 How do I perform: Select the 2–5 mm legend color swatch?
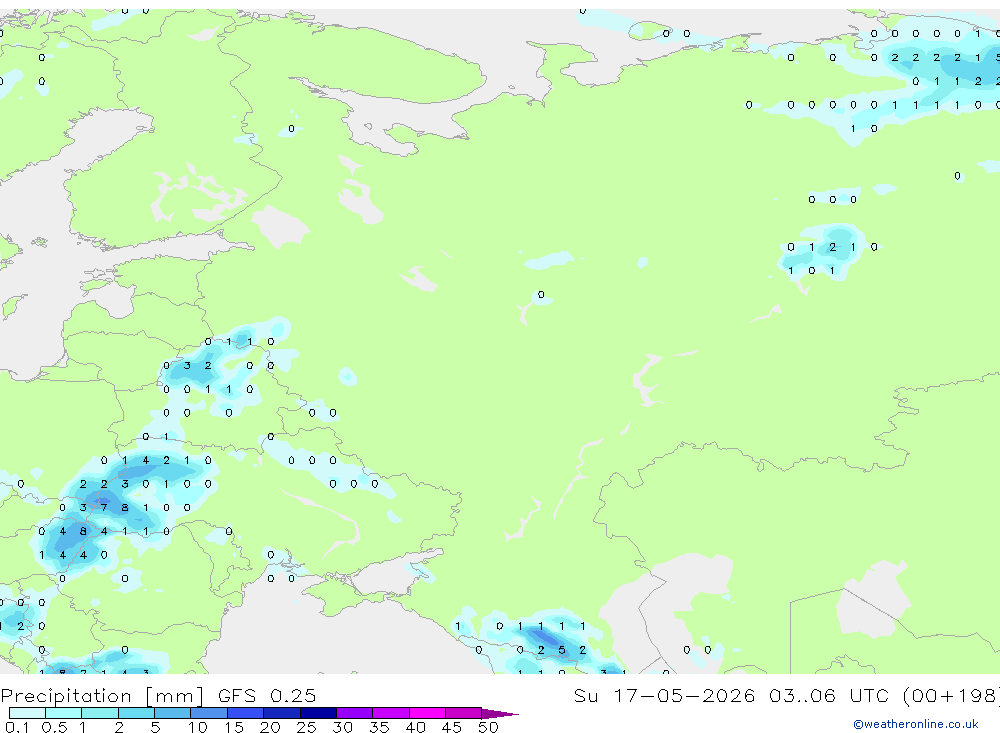136,713
